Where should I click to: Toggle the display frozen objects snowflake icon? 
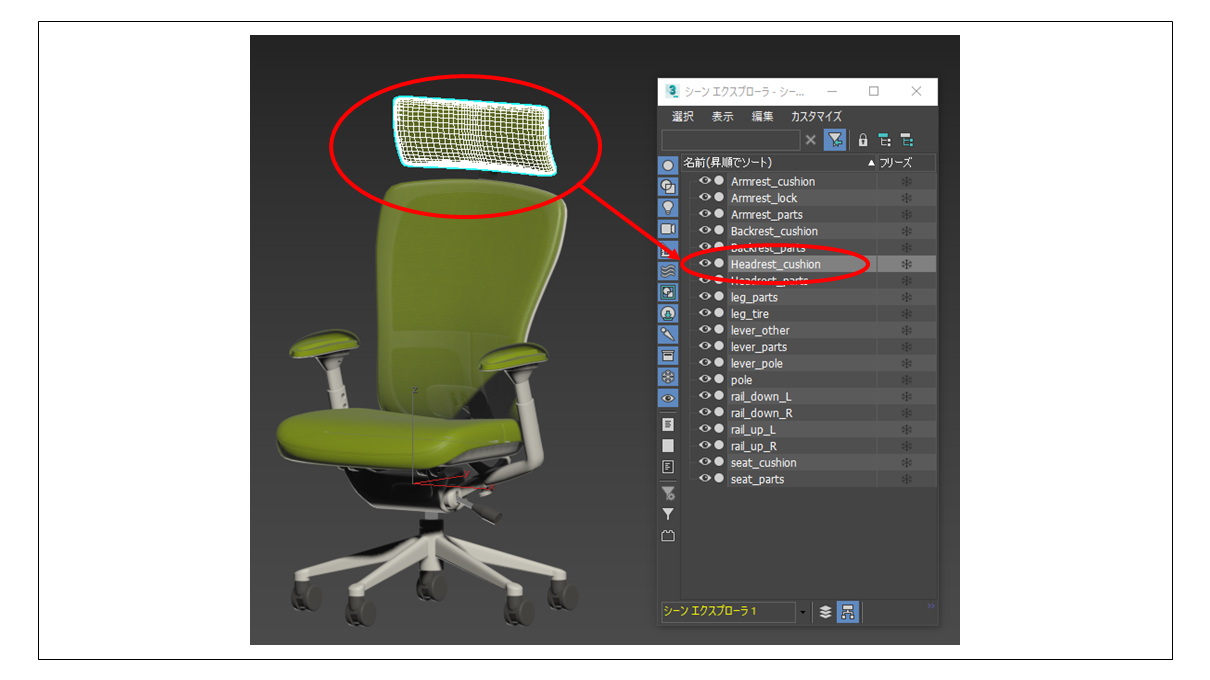click(668, 377)
